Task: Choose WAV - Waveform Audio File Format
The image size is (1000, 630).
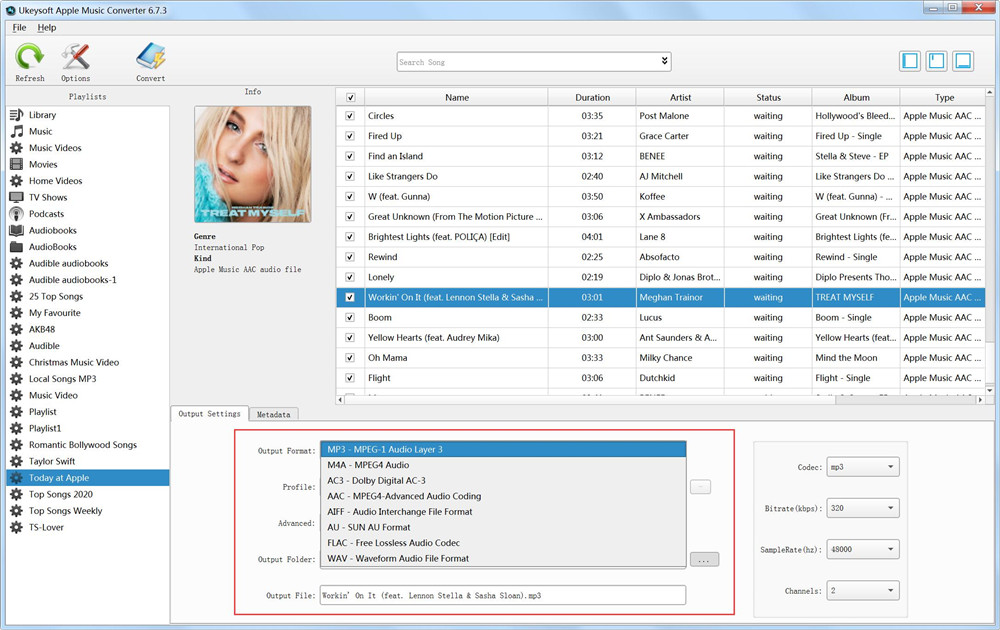Action: point(503,558)
